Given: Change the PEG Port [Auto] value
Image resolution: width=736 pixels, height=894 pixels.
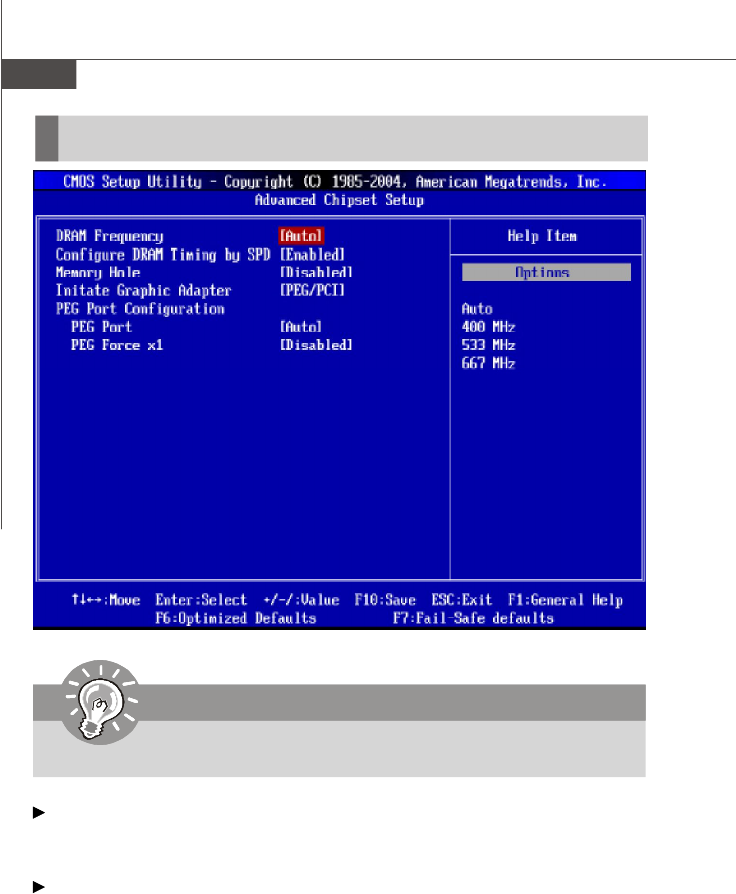Looking at the screenshot, I should pyautogui.click(x=301, y=327).
